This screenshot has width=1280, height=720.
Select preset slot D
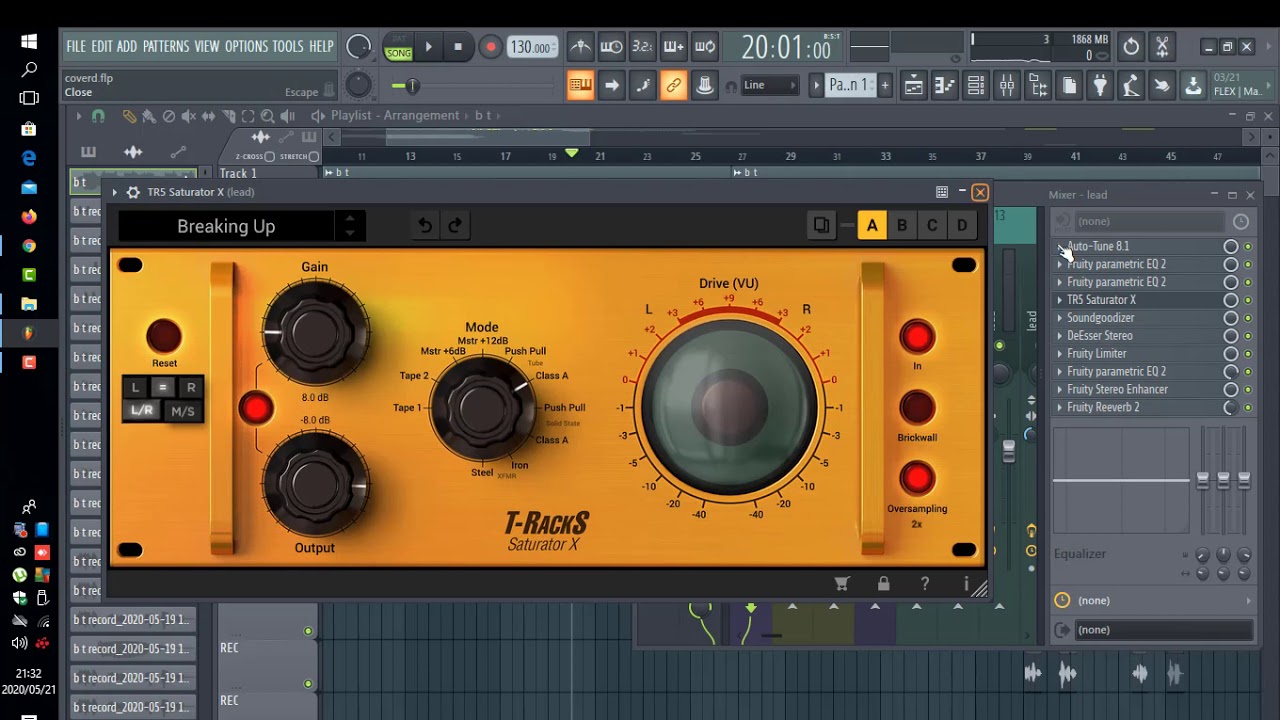click(x=962, y=226)
